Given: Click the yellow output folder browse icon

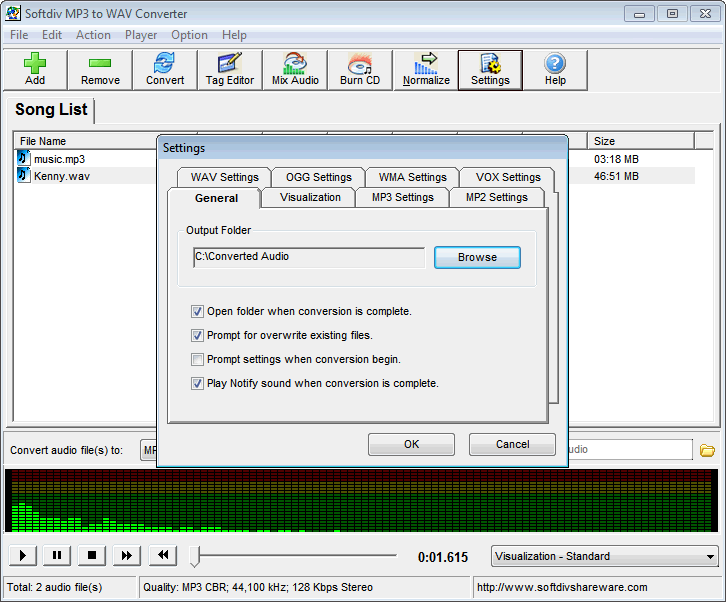Looking at the screenshot, I should [x=707, y=450].
